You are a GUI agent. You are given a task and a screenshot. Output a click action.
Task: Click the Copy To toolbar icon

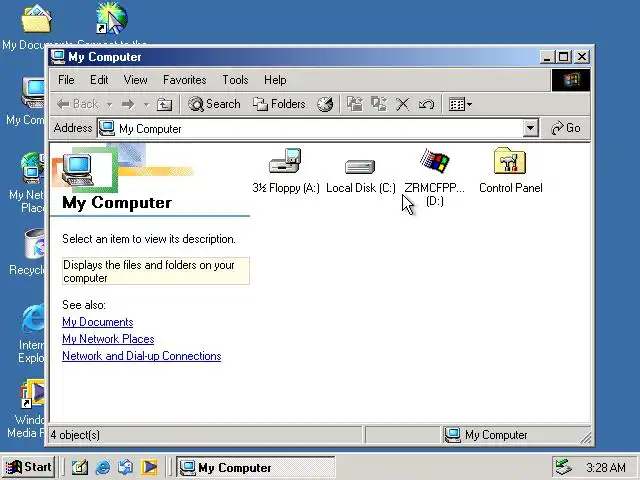point(379,104)
